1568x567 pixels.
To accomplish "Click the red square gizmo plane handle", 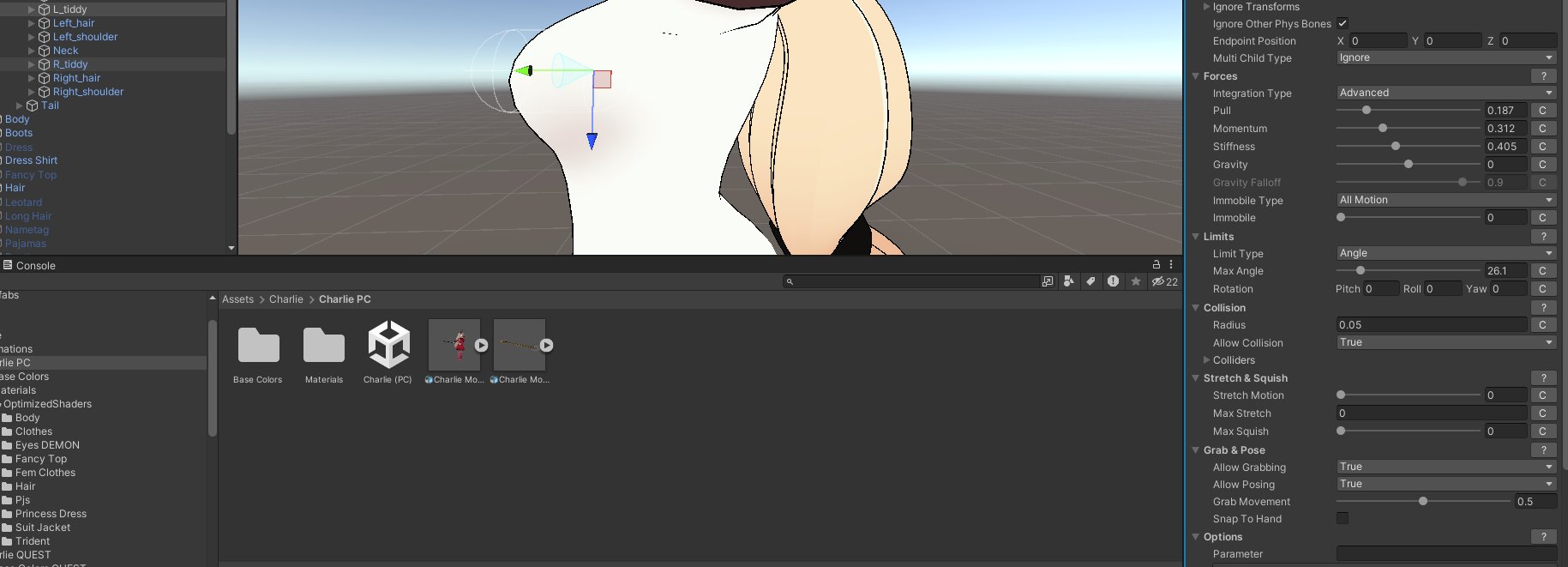I will [603, 79].
